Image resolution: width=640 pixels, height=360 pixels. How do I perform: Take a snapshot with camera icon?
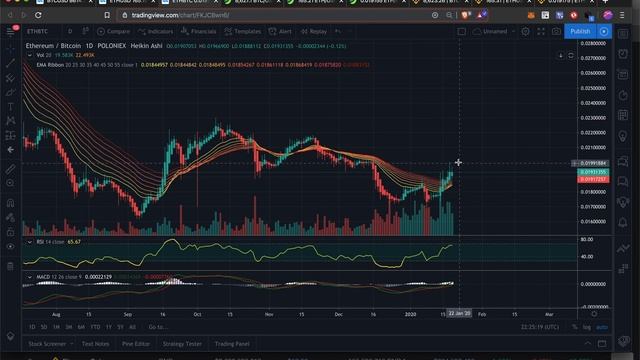click(556, 31)
